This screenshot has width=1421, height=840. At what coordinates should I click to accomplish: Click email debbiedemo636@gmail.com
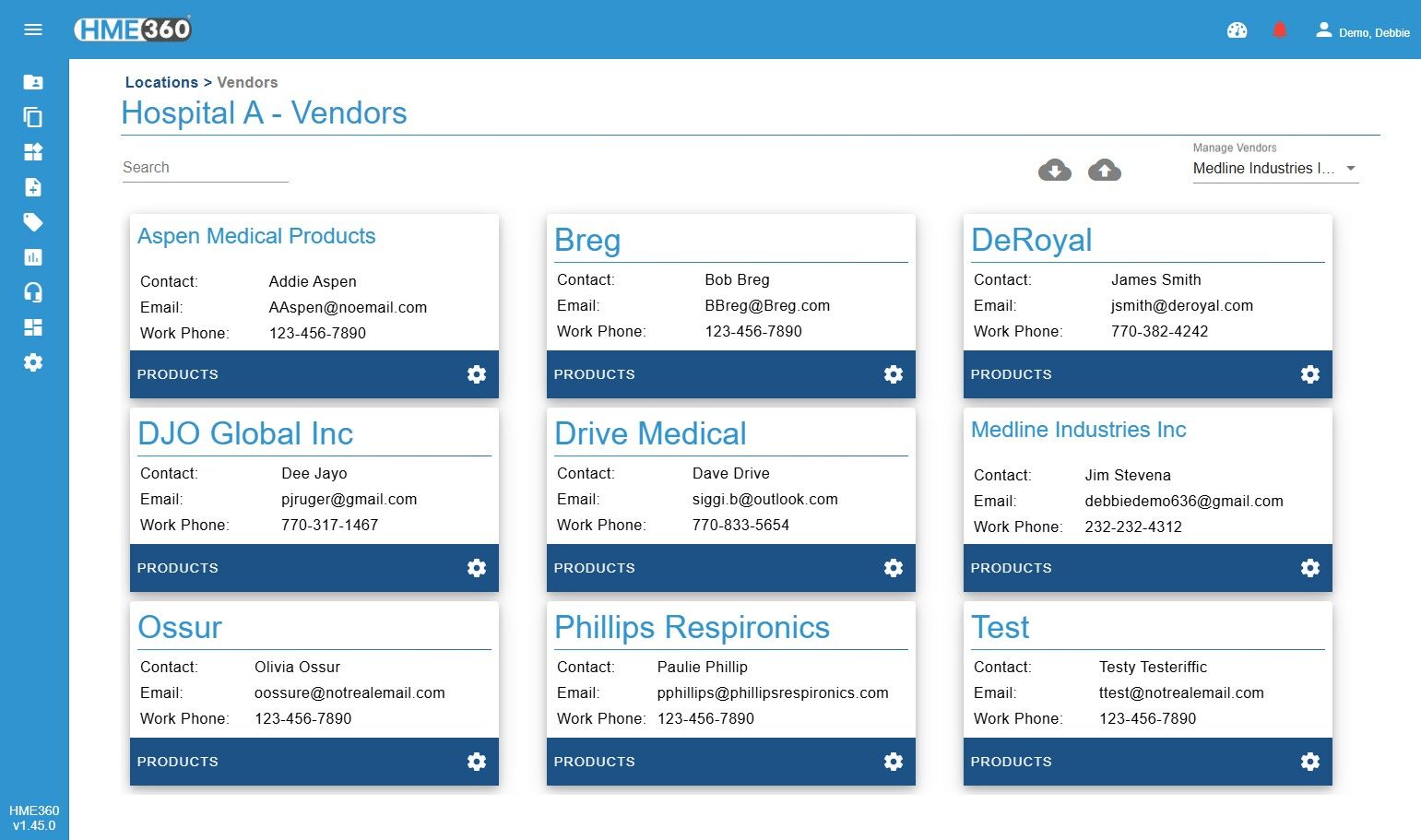coord(1184,501)
